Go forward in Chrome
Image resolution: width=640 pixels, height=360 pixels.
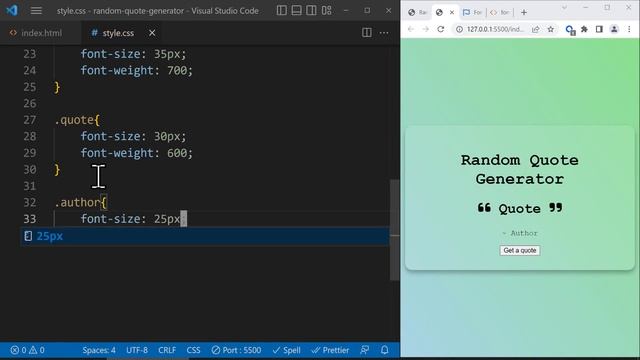point(425,29)
